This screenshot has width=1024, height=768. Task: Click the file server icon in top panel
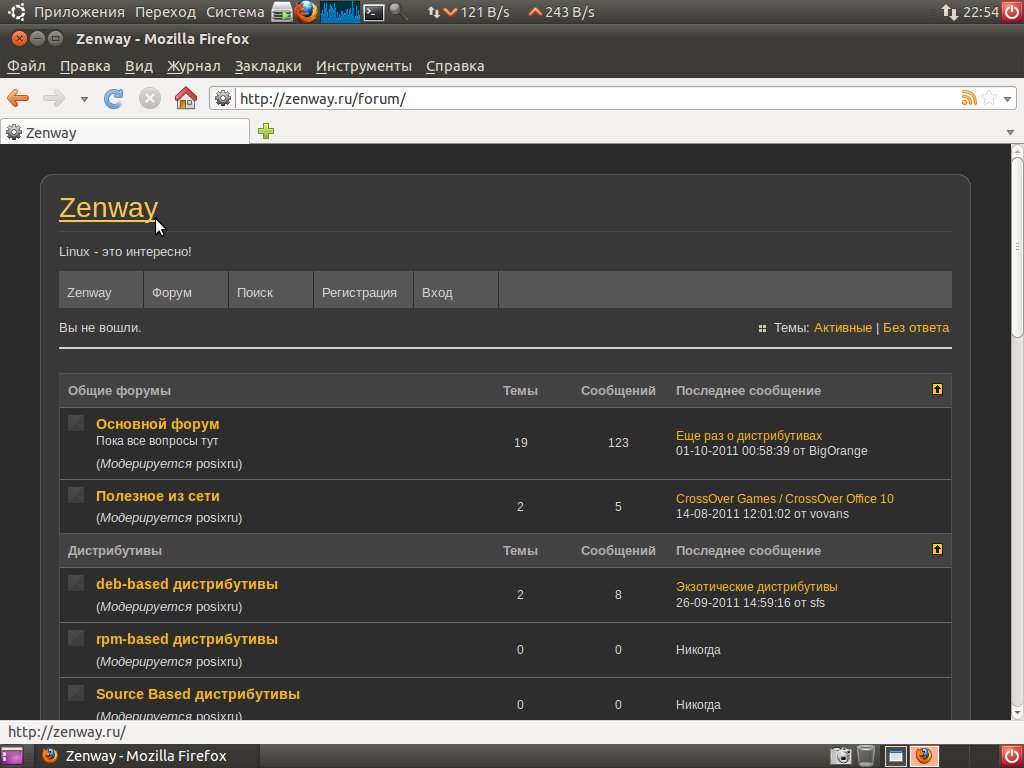tap(281, 12)
